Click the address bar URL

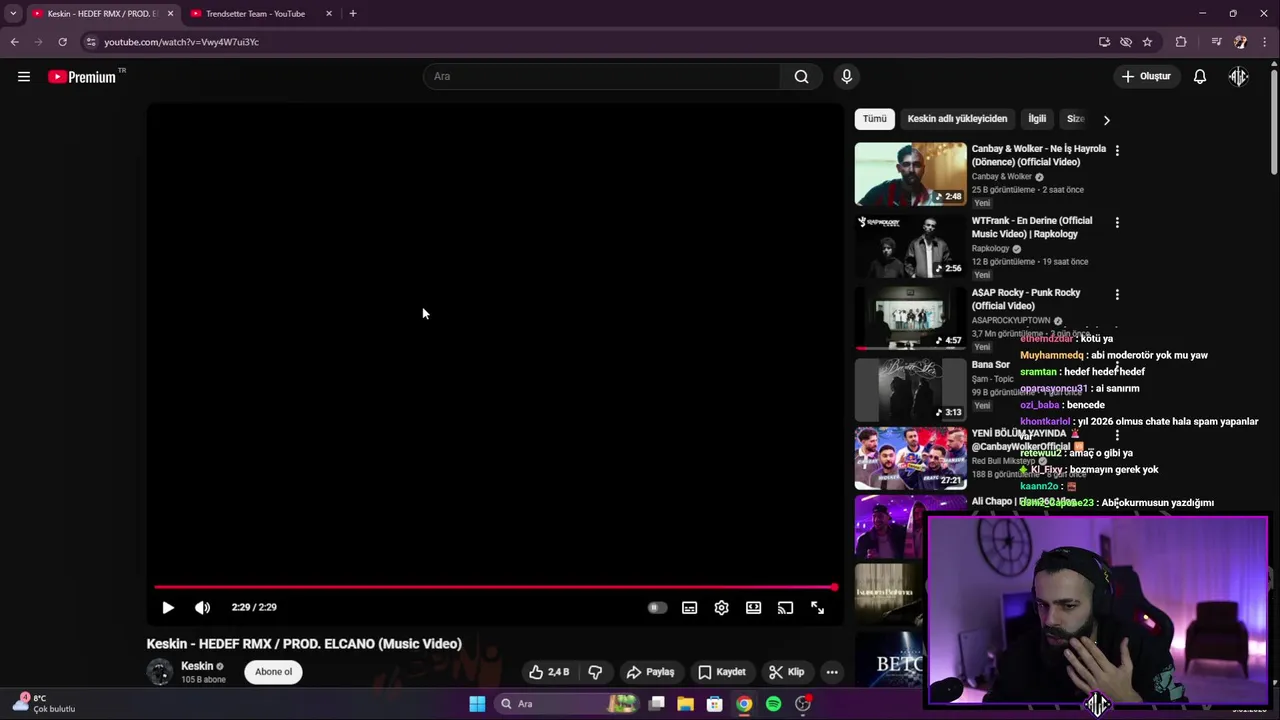tap(182, 42)
